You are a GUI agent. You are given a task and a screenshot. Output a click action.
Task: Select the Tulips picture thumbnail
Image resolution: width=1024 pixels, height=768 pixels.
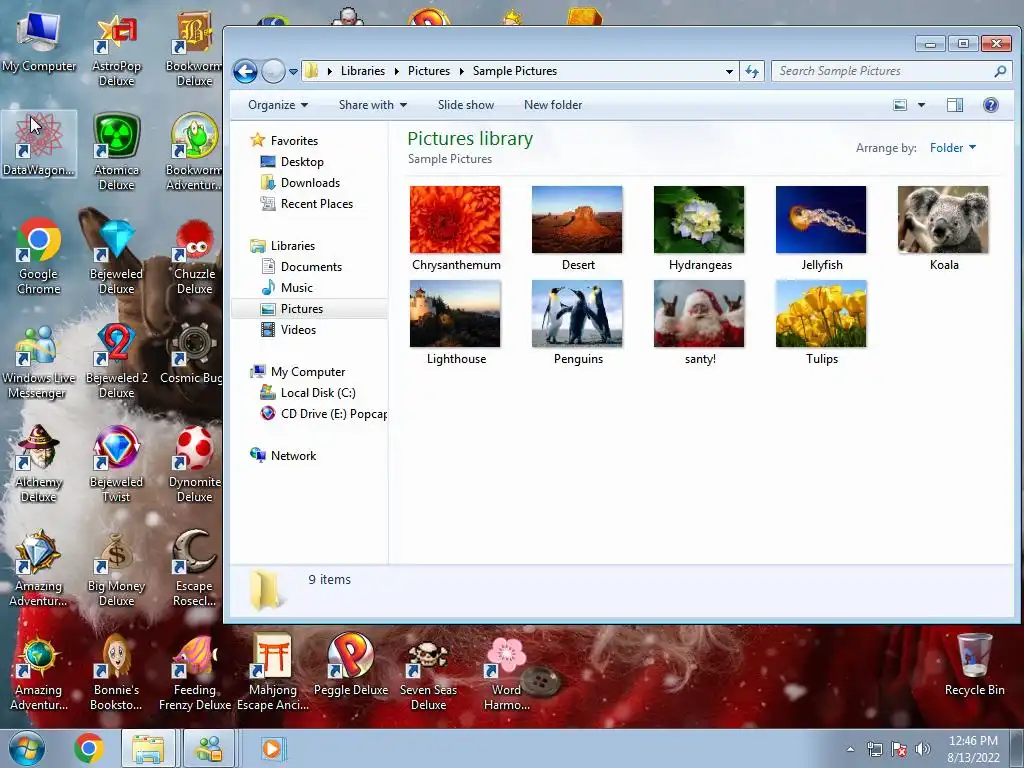coord(821,314)
